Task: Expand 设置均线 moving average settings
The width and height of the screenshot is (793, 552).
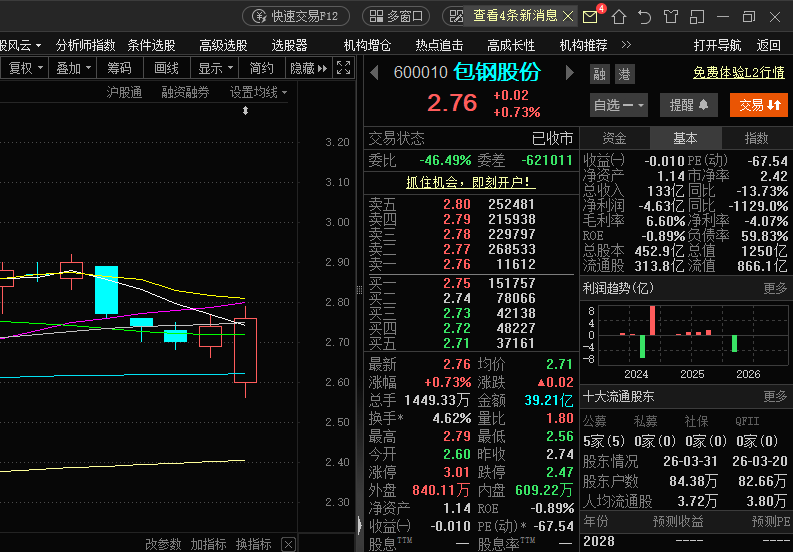Action: pos(258,93)
